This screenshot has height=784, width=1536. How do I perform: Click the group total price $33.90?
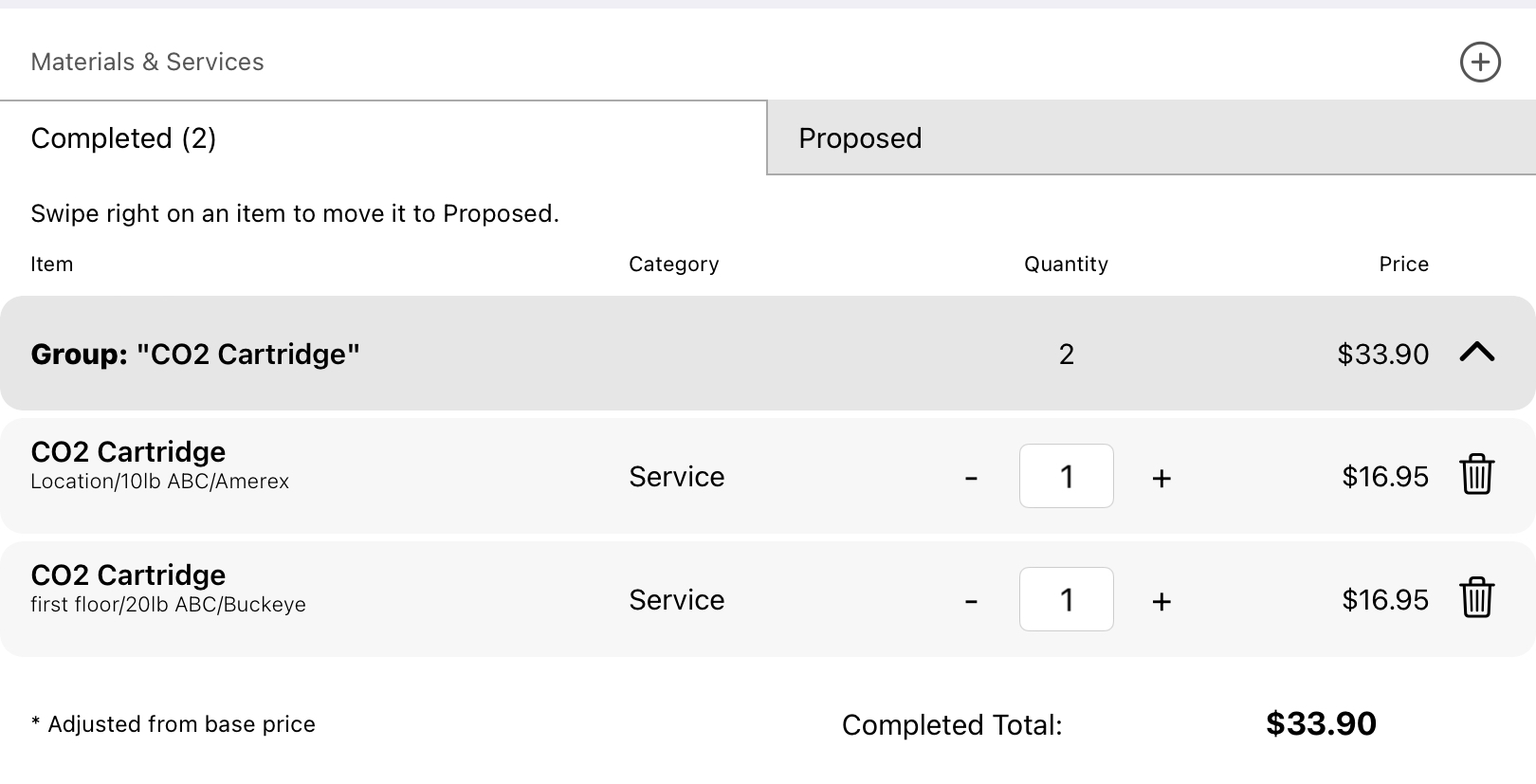pyautogui.click(x=1382, y=354)
